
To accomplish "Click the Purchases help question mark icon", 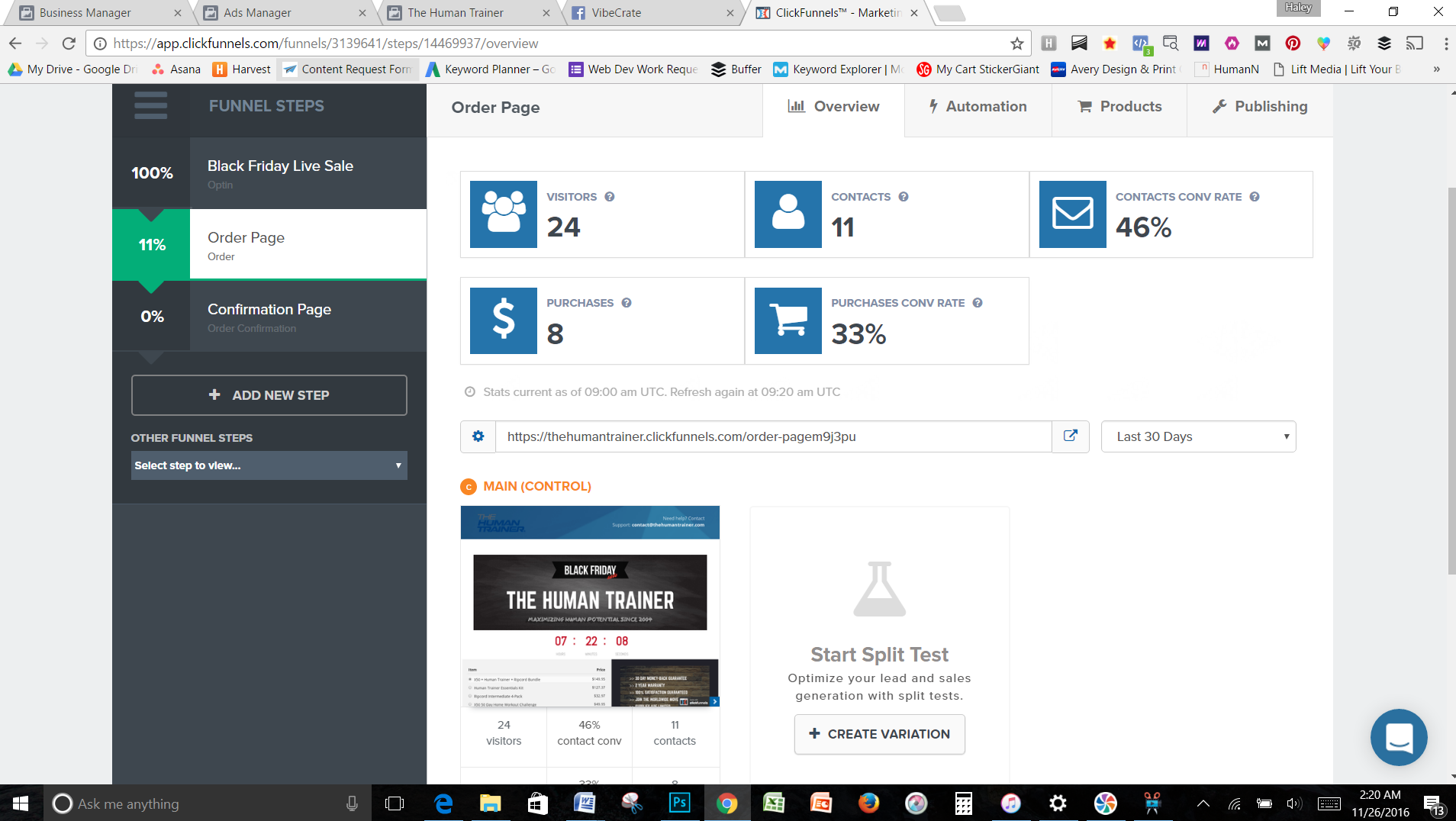I will 627,303.
